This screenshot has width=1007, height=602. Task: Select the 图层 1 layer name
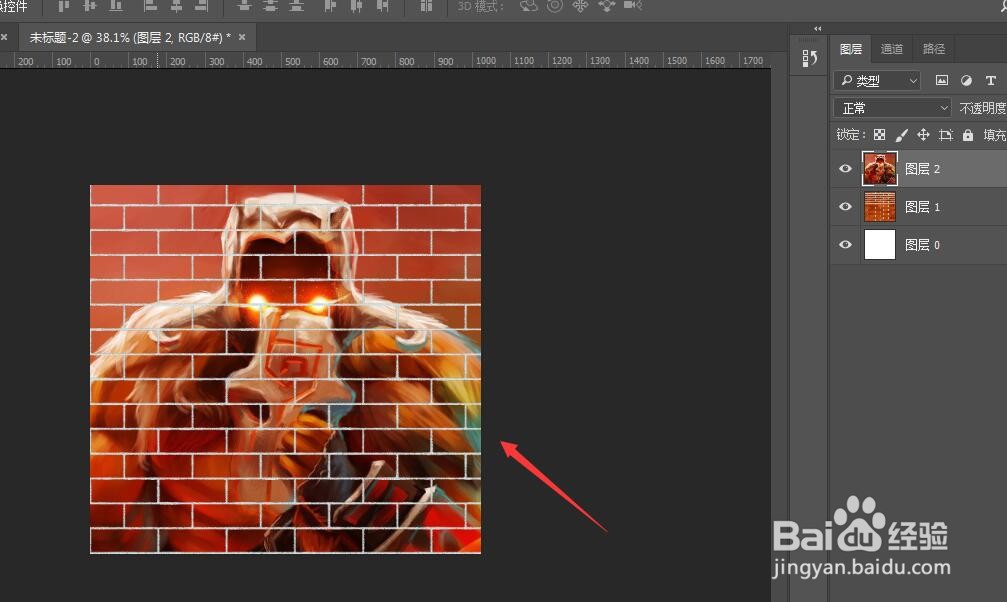click(x=922, y=207)
